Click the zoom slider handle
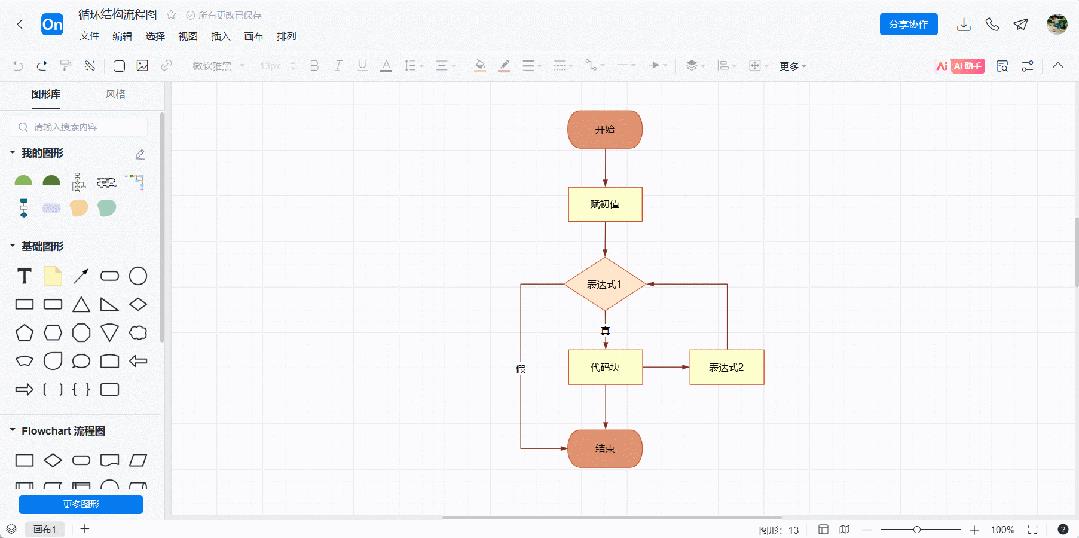1079x538 pixels. 917,530
